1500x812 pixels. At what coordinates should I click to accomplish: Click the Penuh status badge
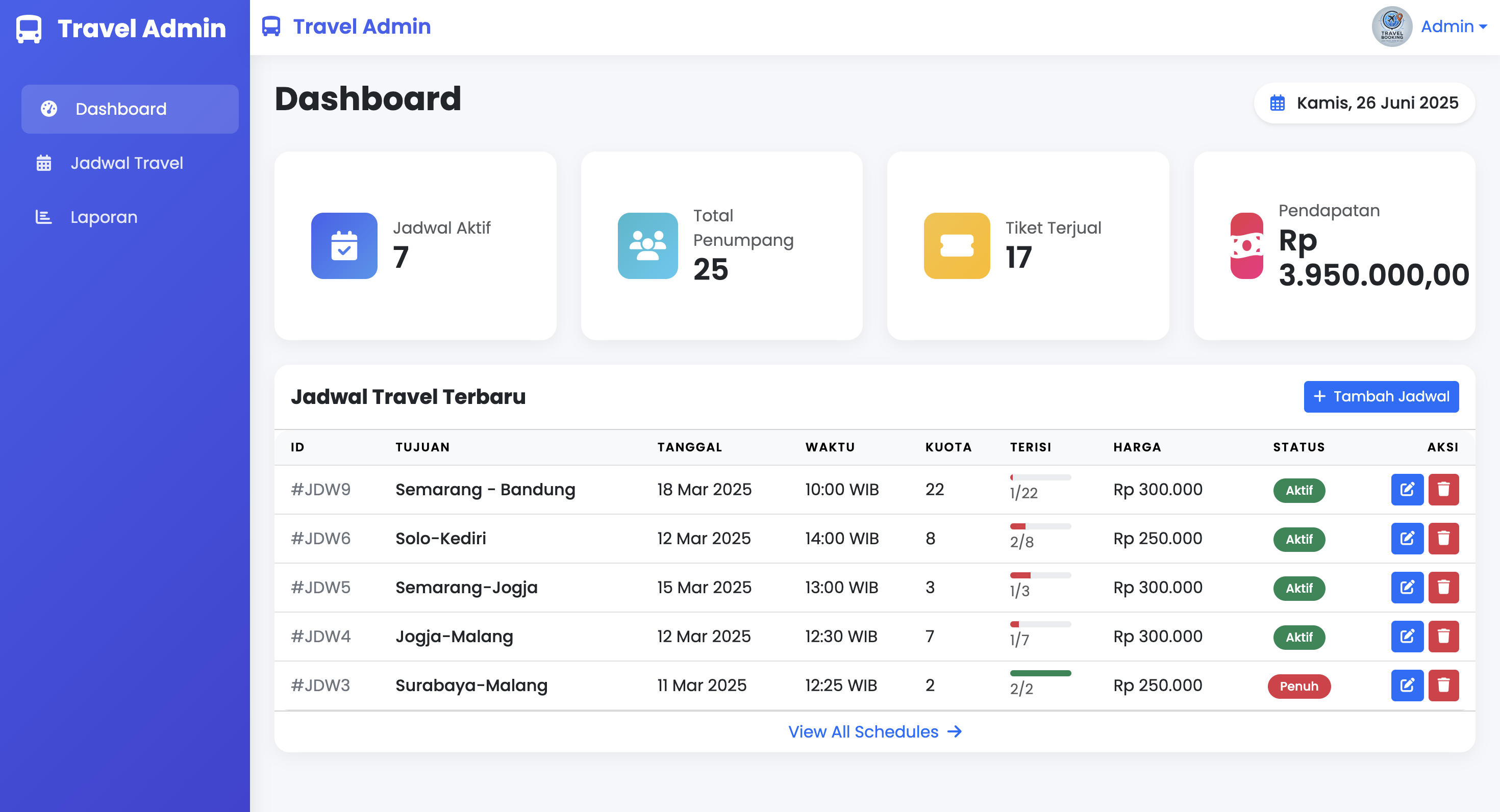[1298, 686]
